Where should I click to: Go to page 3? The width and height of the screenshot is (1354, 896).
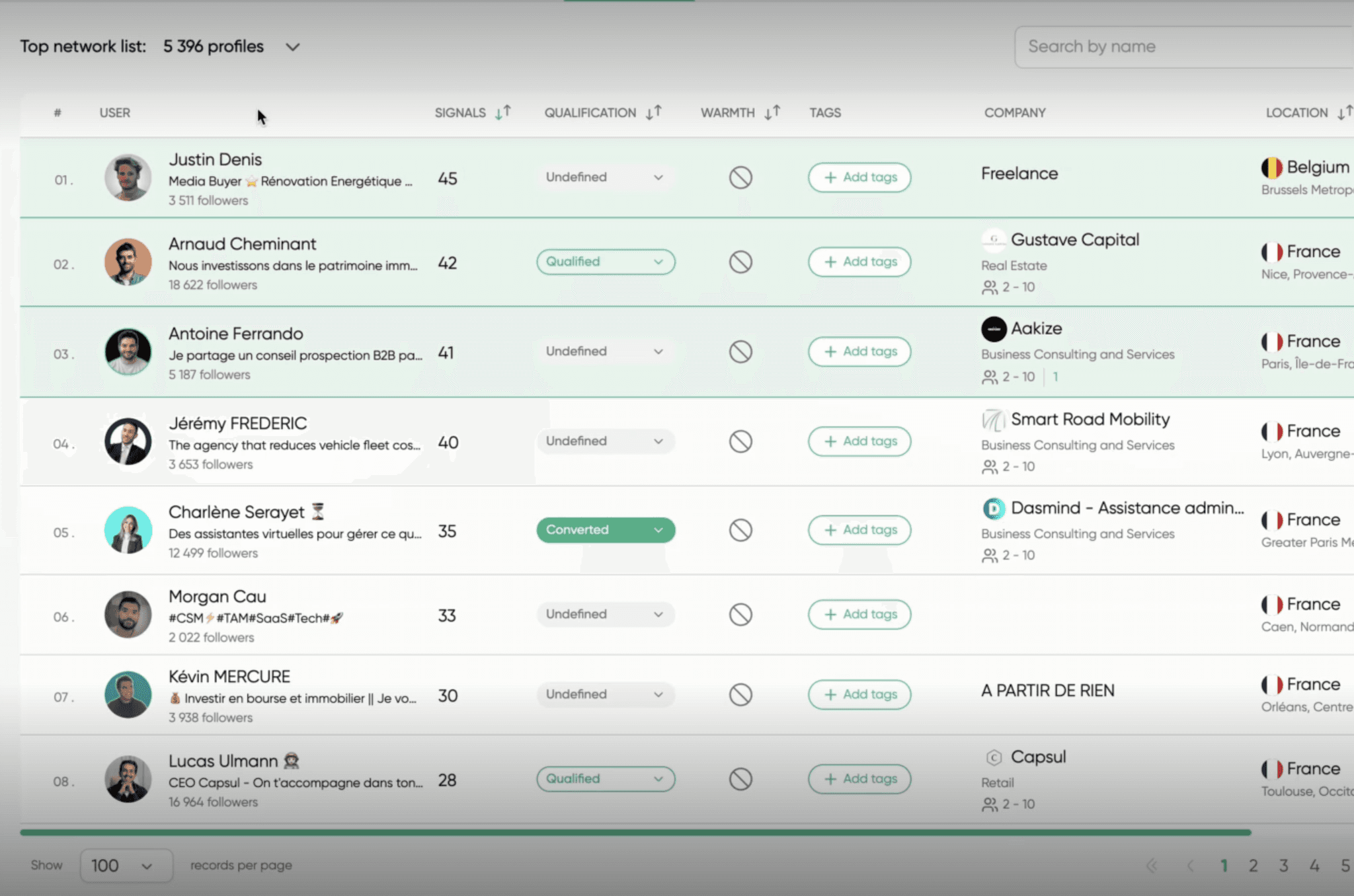click(1283, 866)
